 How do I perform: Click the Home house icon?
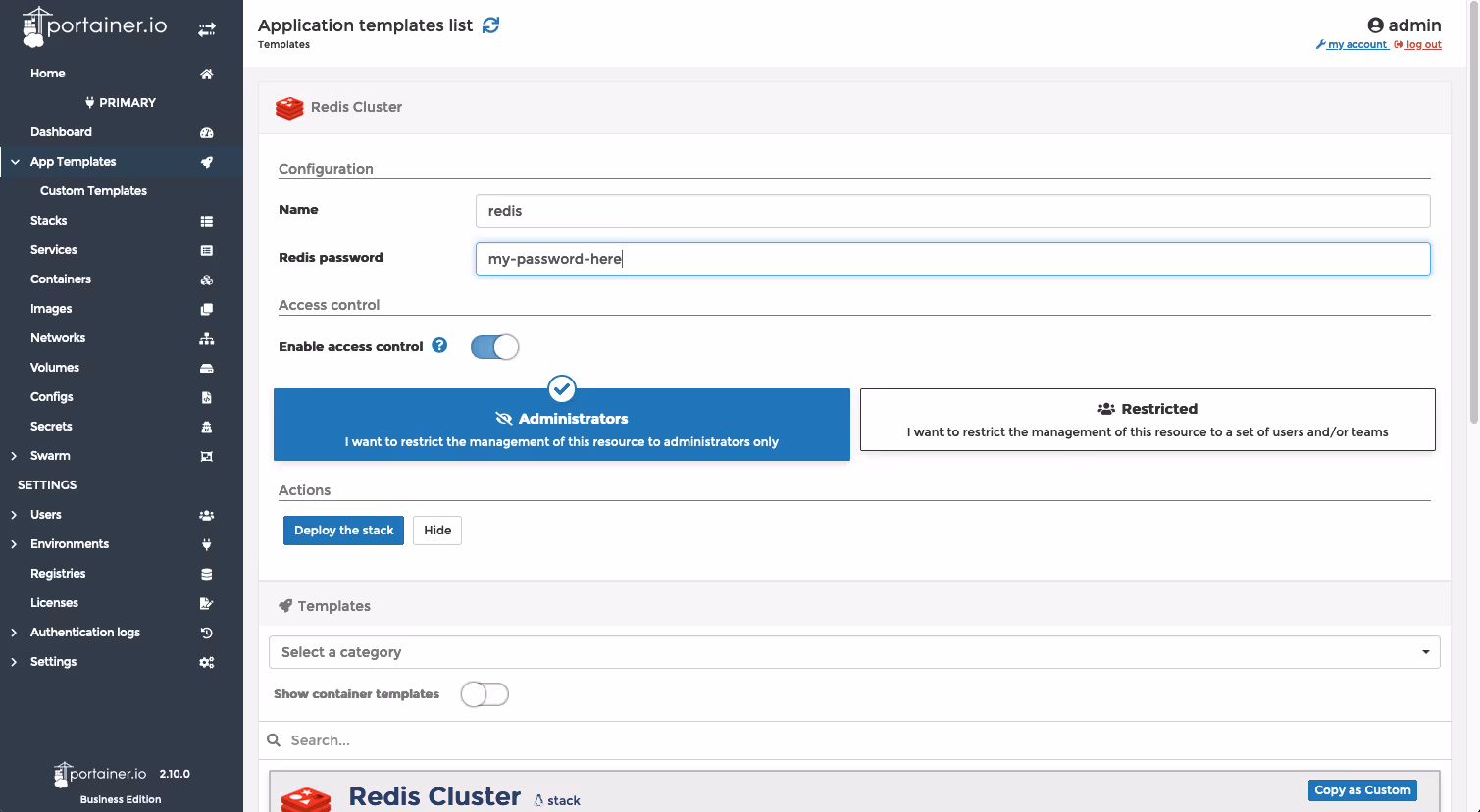click(206, 74)
